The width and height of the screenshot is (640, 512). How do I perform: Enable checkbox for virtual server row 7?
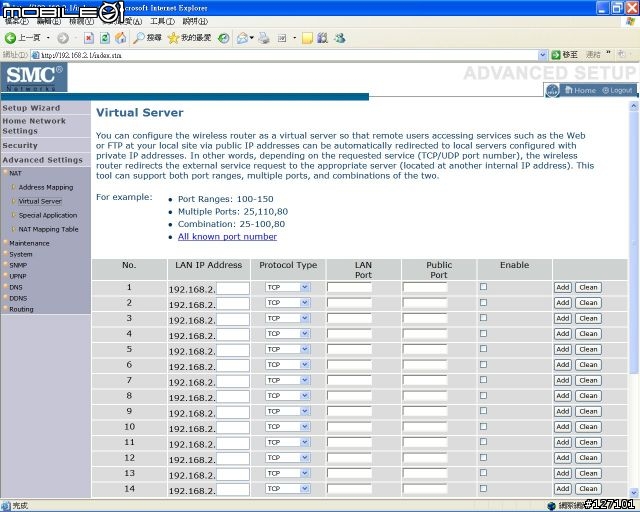(x=483, y=380)
